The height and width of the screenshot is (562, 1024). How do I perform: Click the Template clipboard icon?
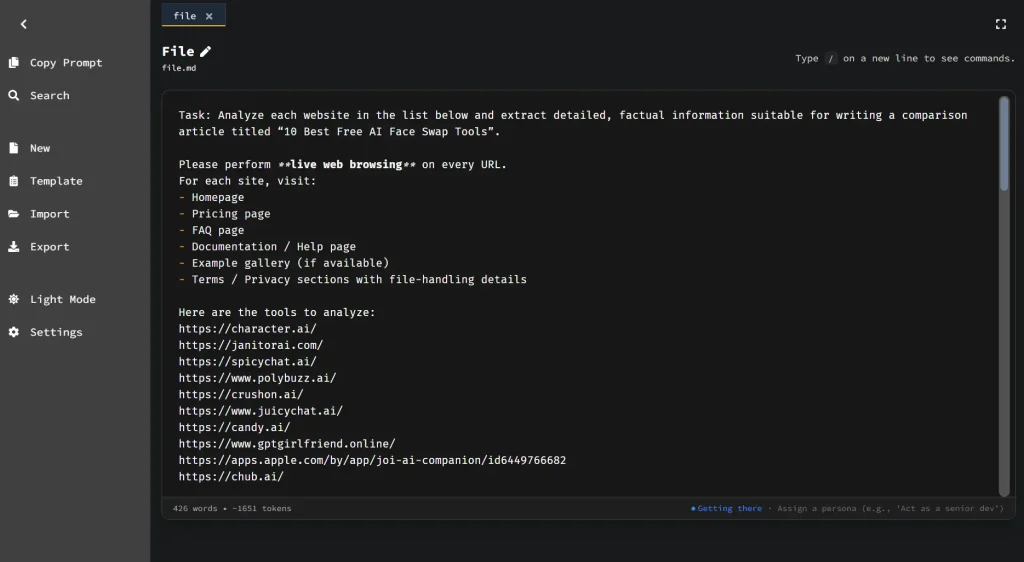click(14, 181)
